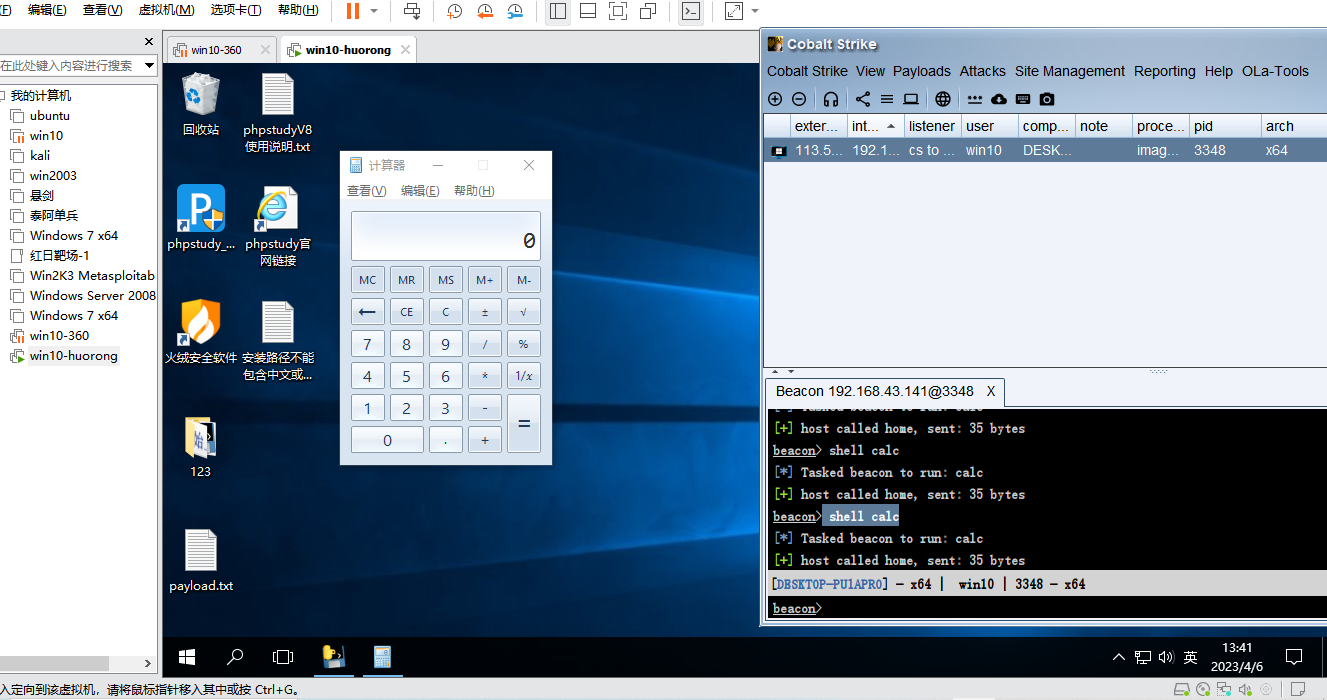
Task: Open the Reporting menu
Action: (1165, 71)
